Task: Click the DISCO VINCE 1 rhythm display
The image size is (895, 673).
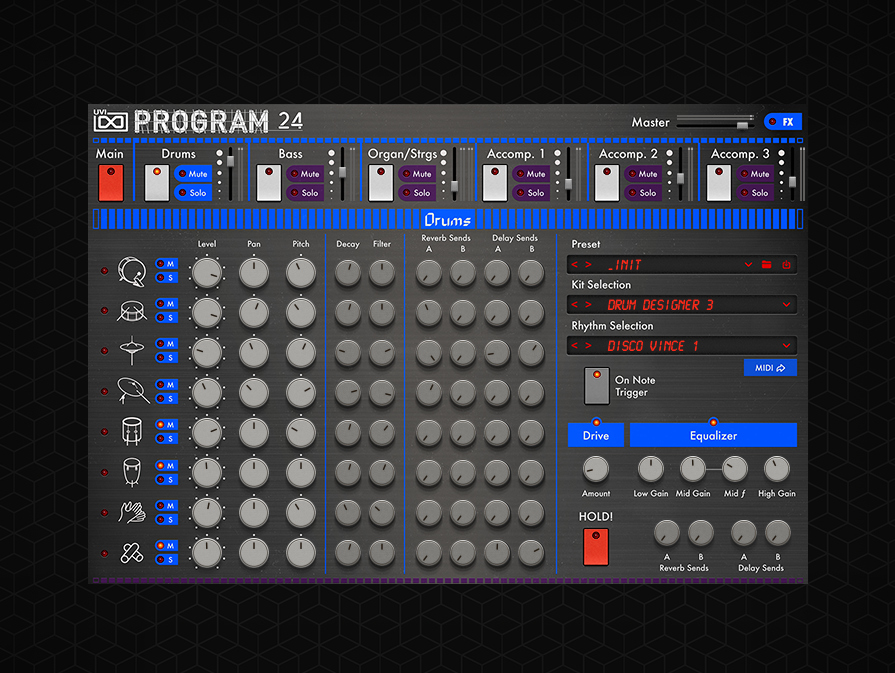Action: [653, 346]
